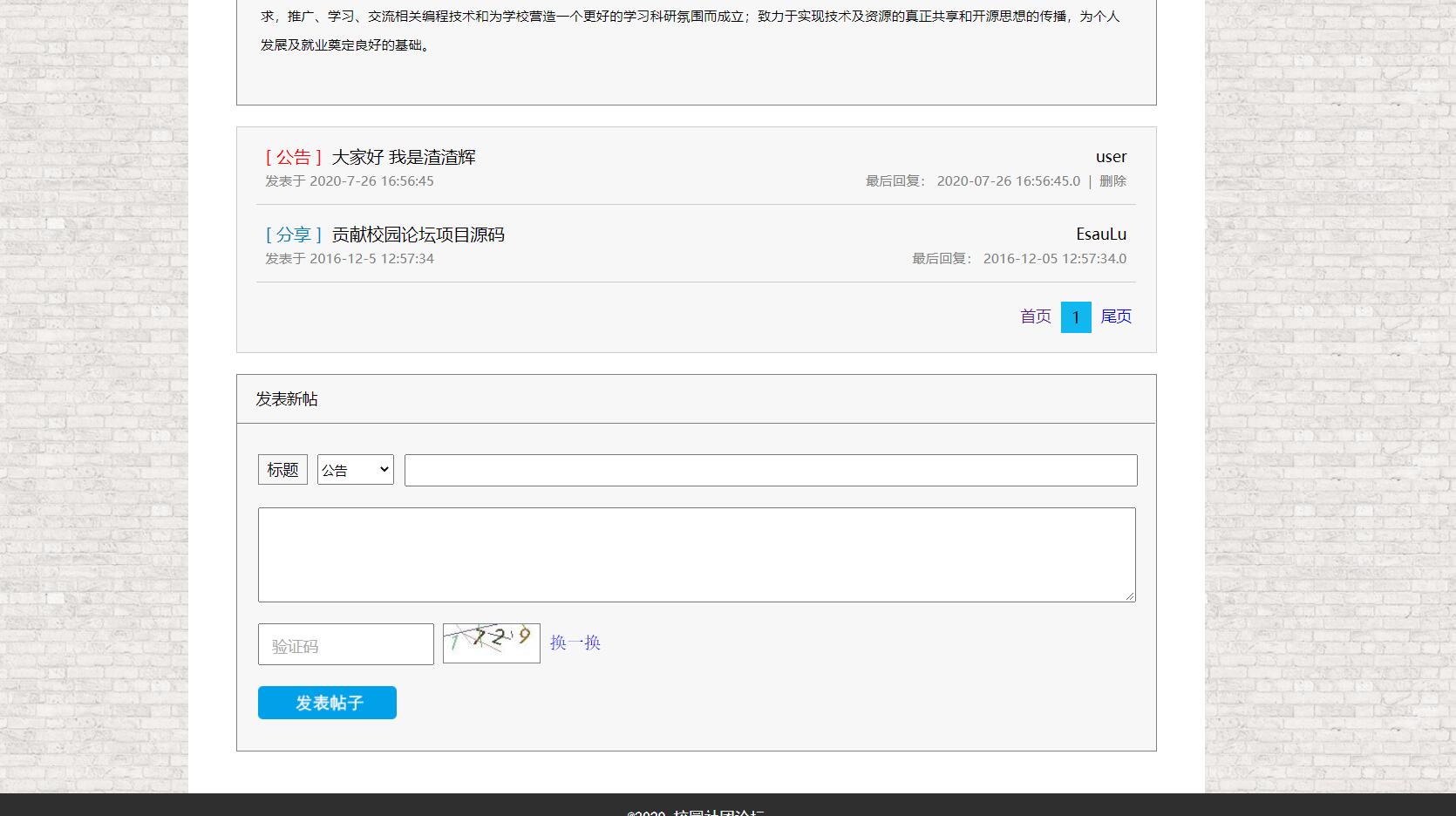Viewport: 1456px width, 816px height.
Task: Click 删除 to delete the announcement post
Action: [x=1113, y=181]
